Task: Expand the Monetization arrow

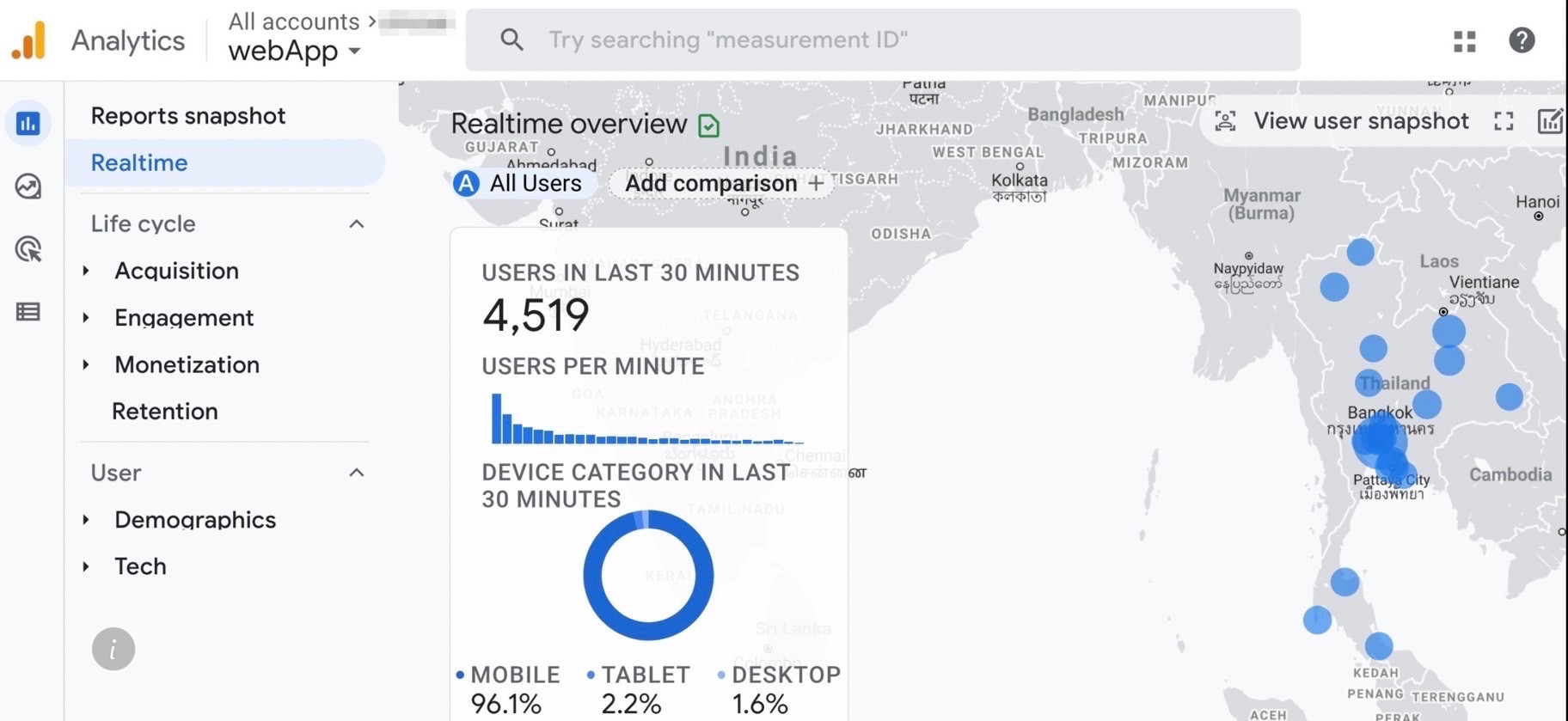Action: click(x=86, y=365)
